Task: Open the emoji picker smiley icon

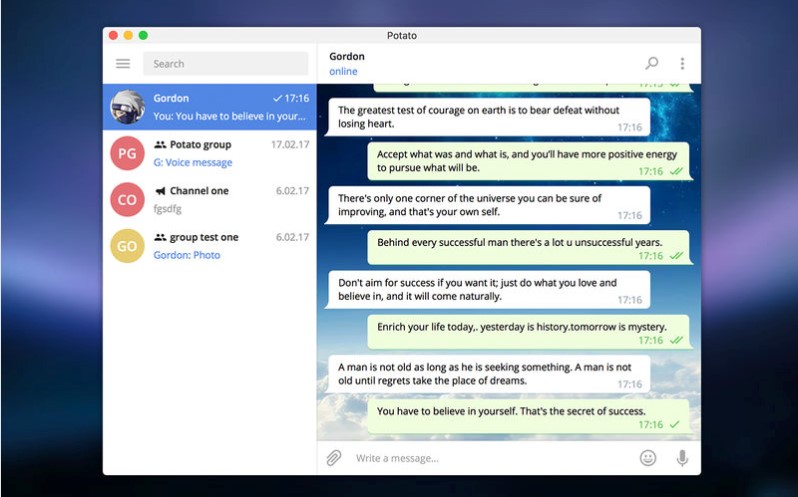Action: click(x=648, y=458)
